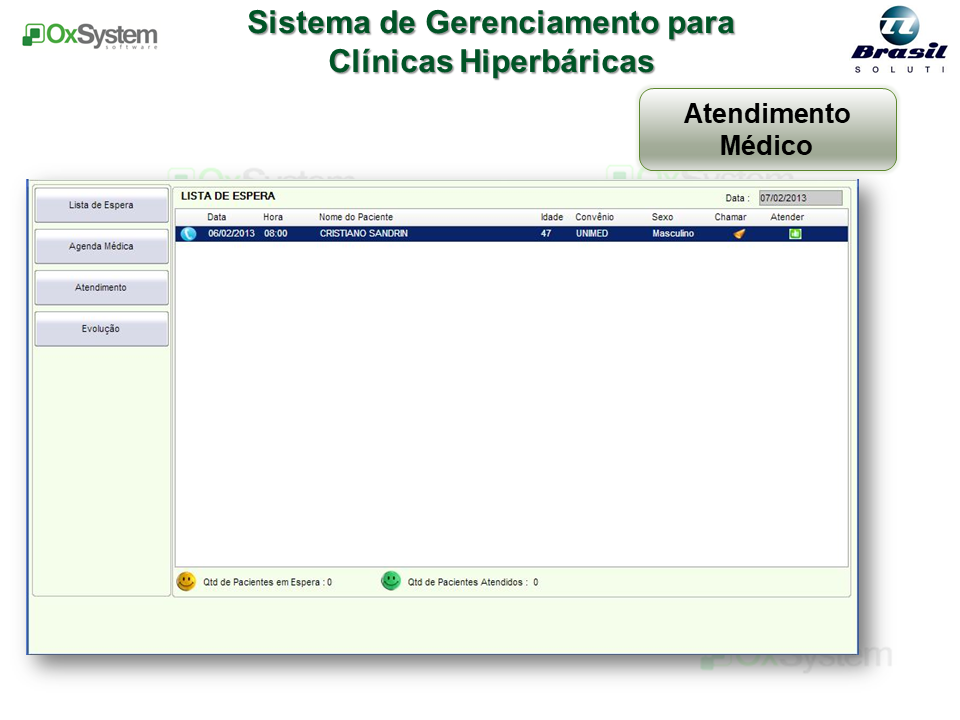Click the Chamar icon for Cristiano Sandrin
The height and width of the screenshot is (720, 960).
coord(739,234)
